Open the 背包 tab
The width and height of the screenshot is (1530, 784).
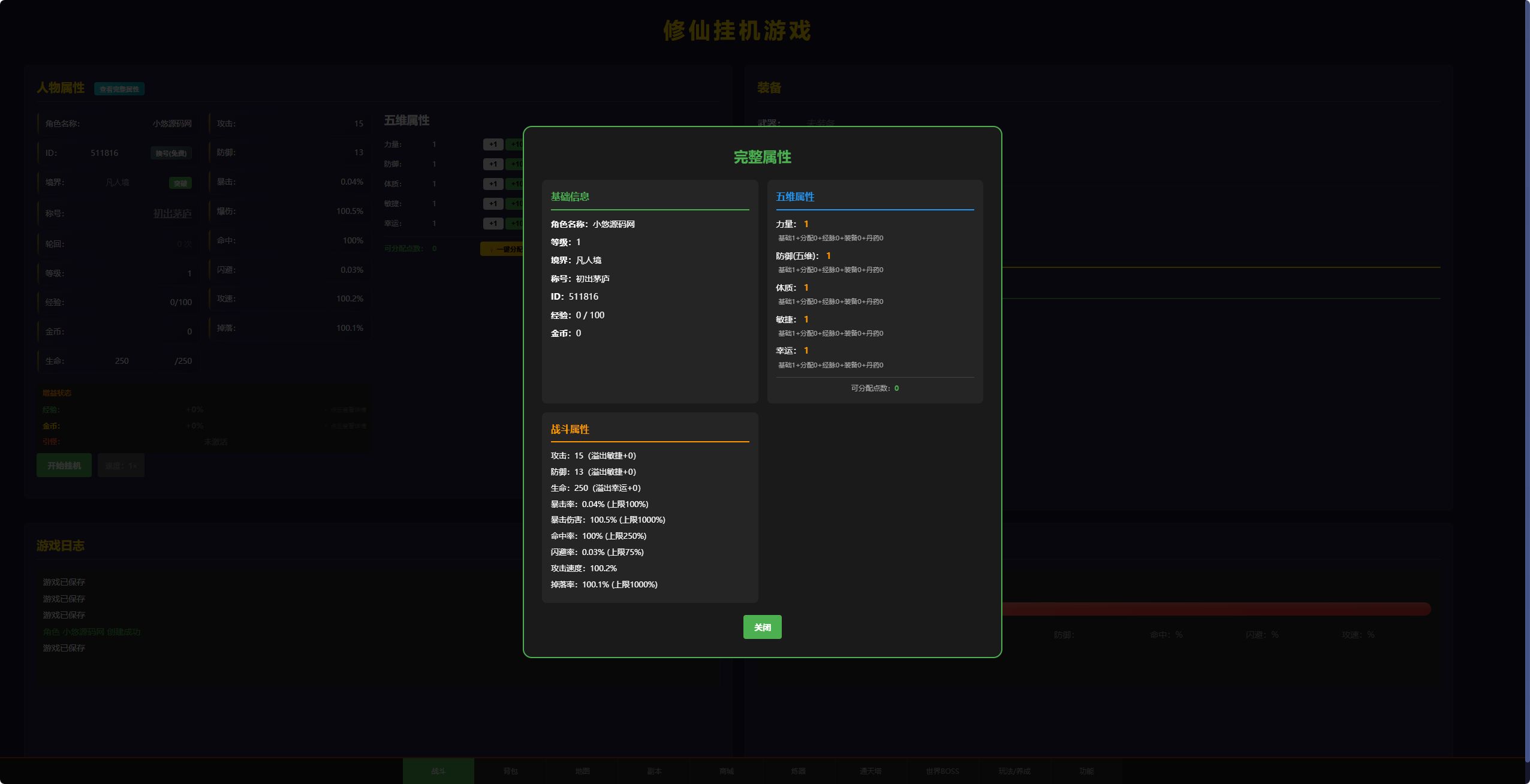pyautogui.click(x=510, y=771)
